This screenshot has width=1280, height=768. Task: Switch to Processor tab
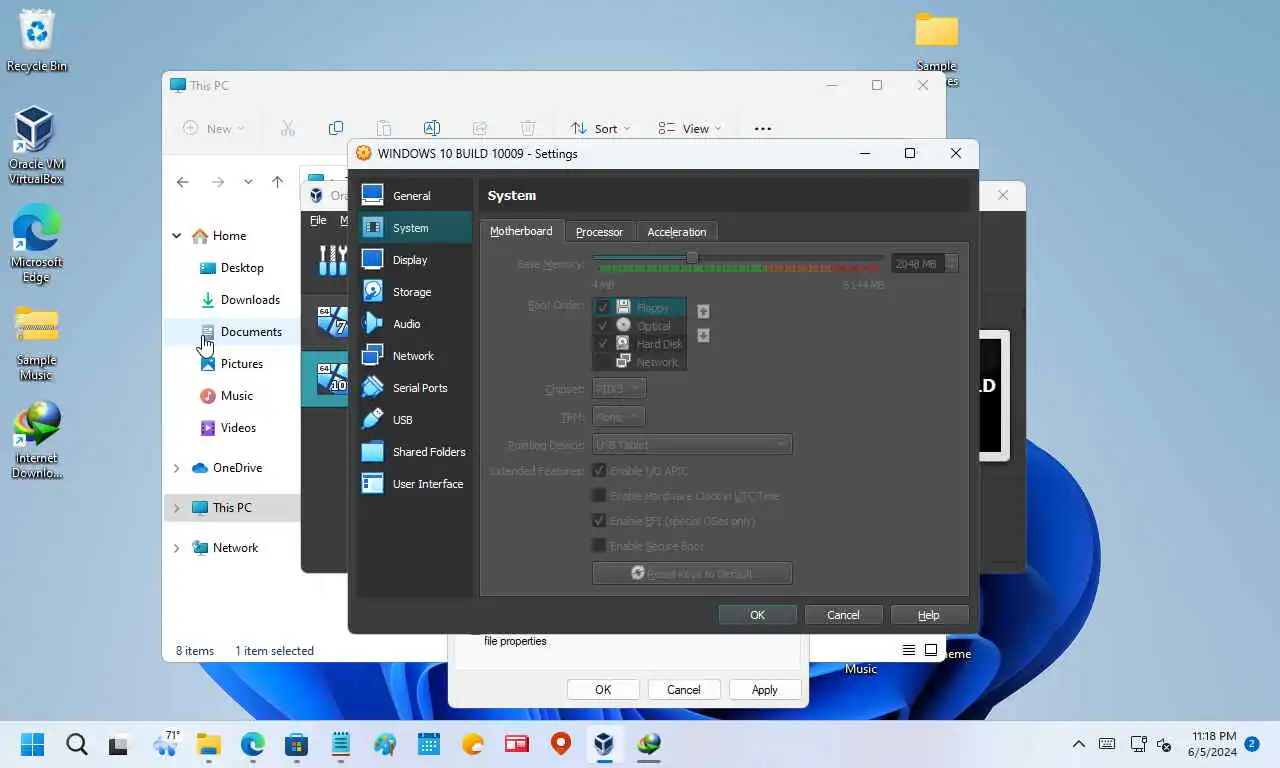[599, 232]
